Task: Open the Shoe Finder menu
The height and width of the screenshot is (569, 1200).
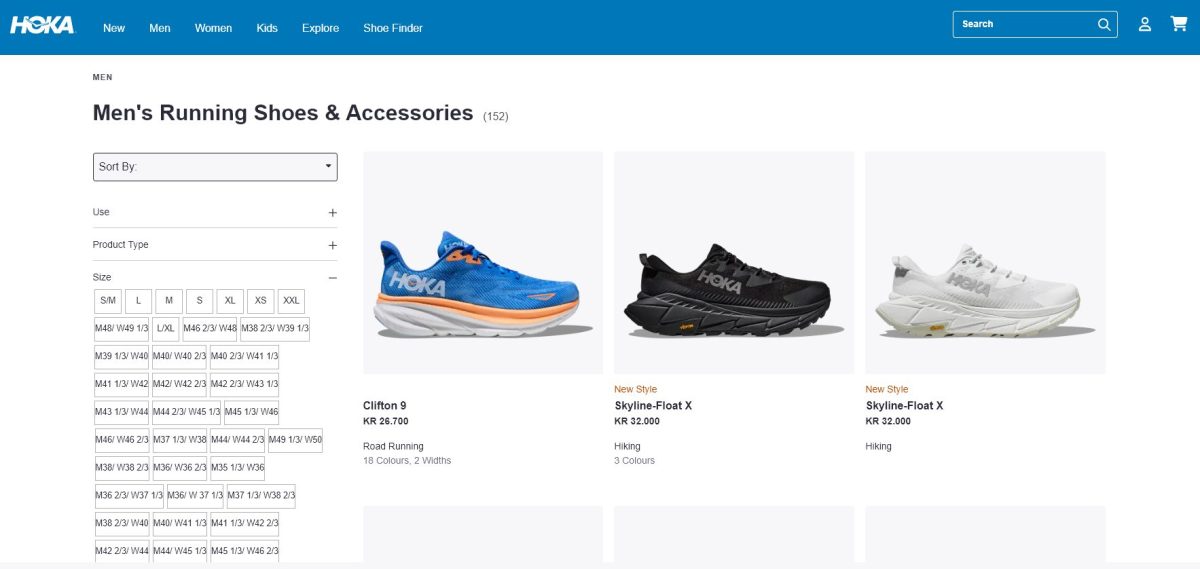Action: (x=393, y=28)
